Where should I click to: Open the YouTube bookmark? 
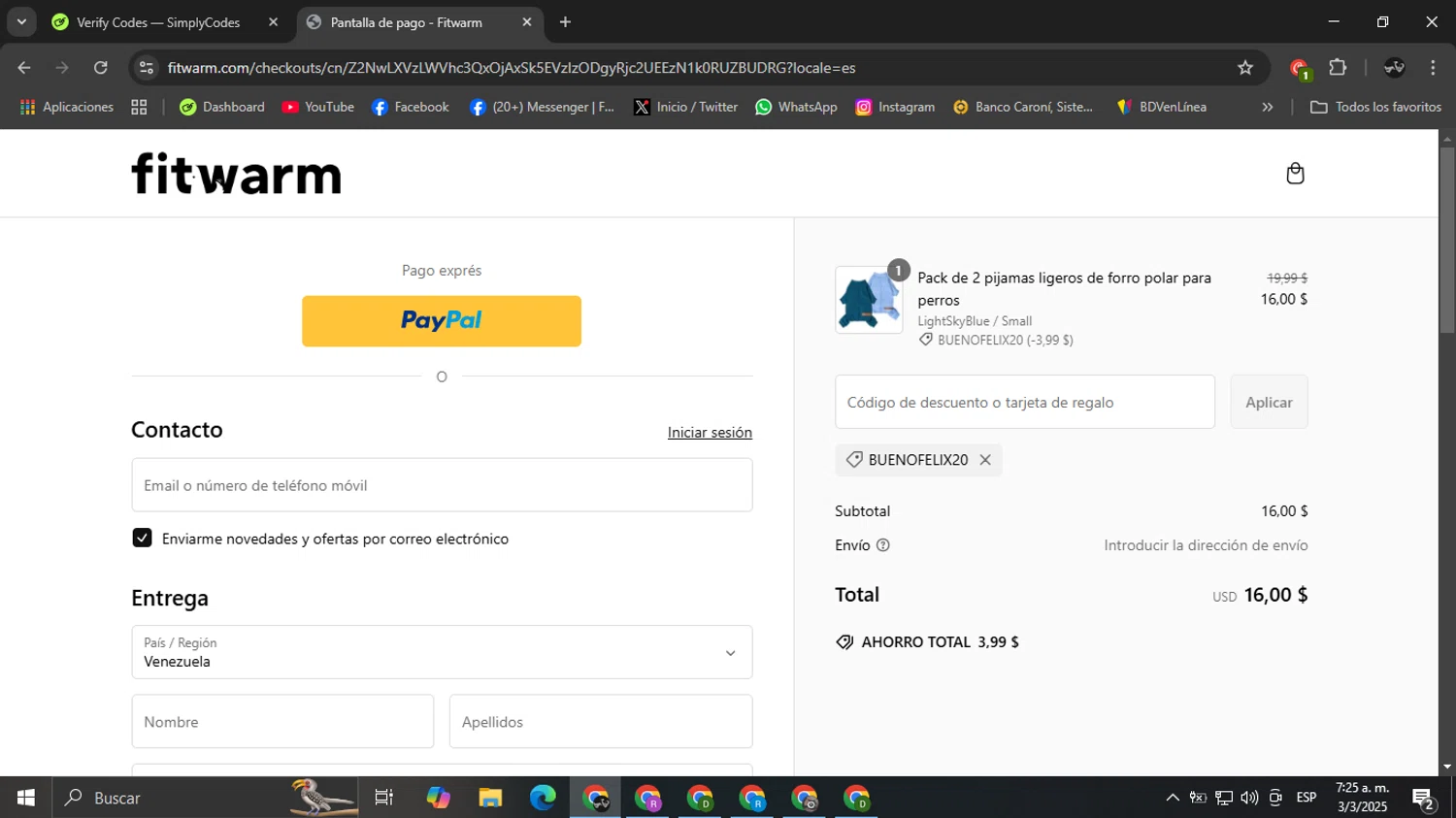click(x=317, y=107)
